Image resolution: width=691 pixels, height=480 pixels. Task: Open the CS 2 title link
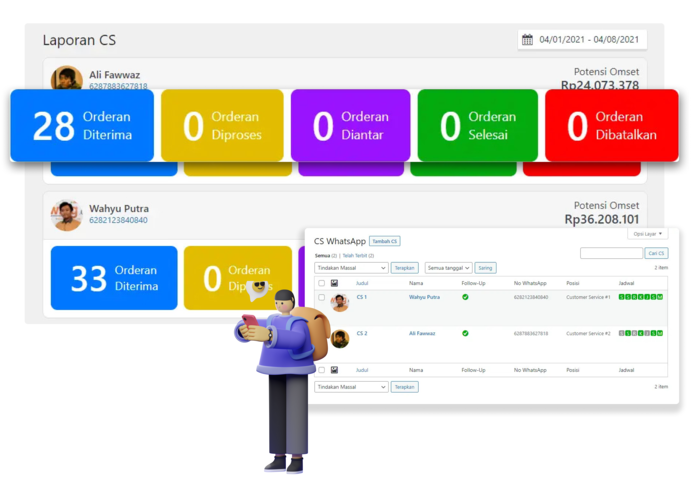[x=362, y=333]
